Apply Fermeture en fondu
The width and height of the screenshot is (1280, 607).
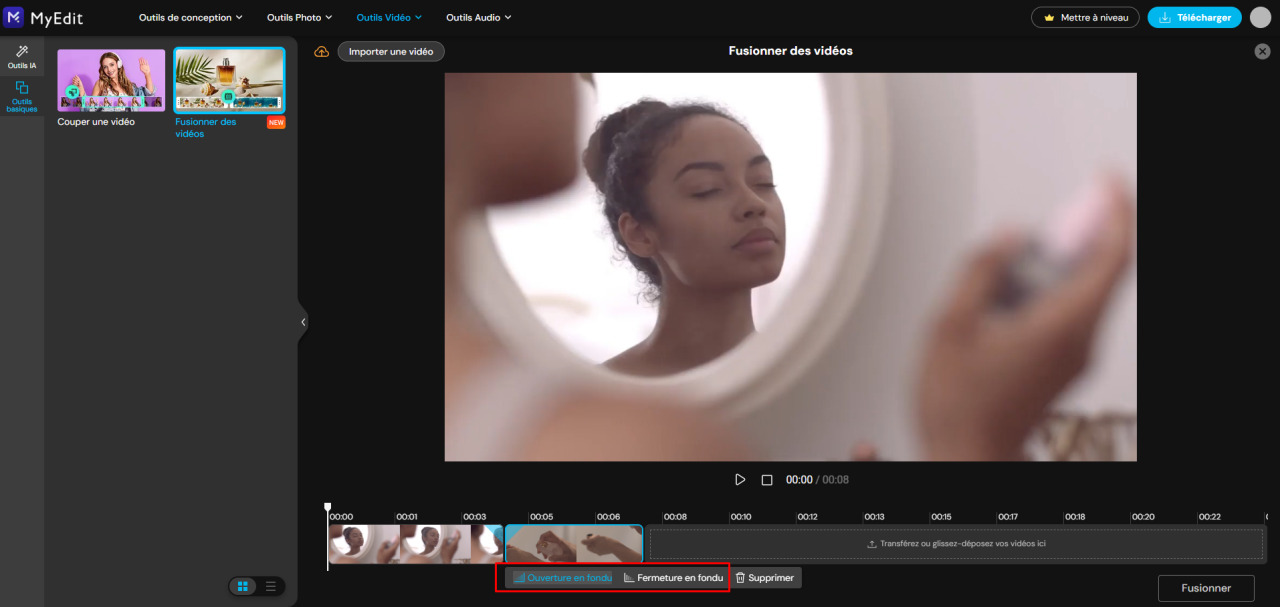(x=673, y=578)
